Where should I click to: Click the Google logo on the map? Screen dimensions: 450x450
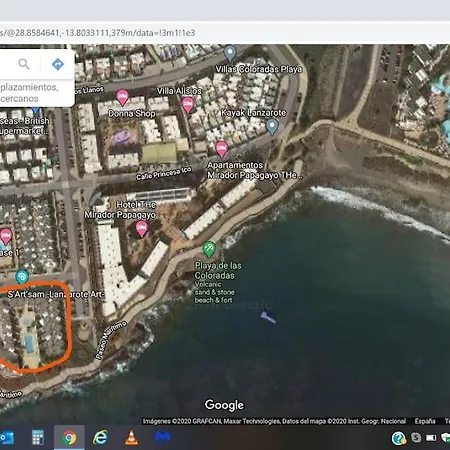coord(224,405)
